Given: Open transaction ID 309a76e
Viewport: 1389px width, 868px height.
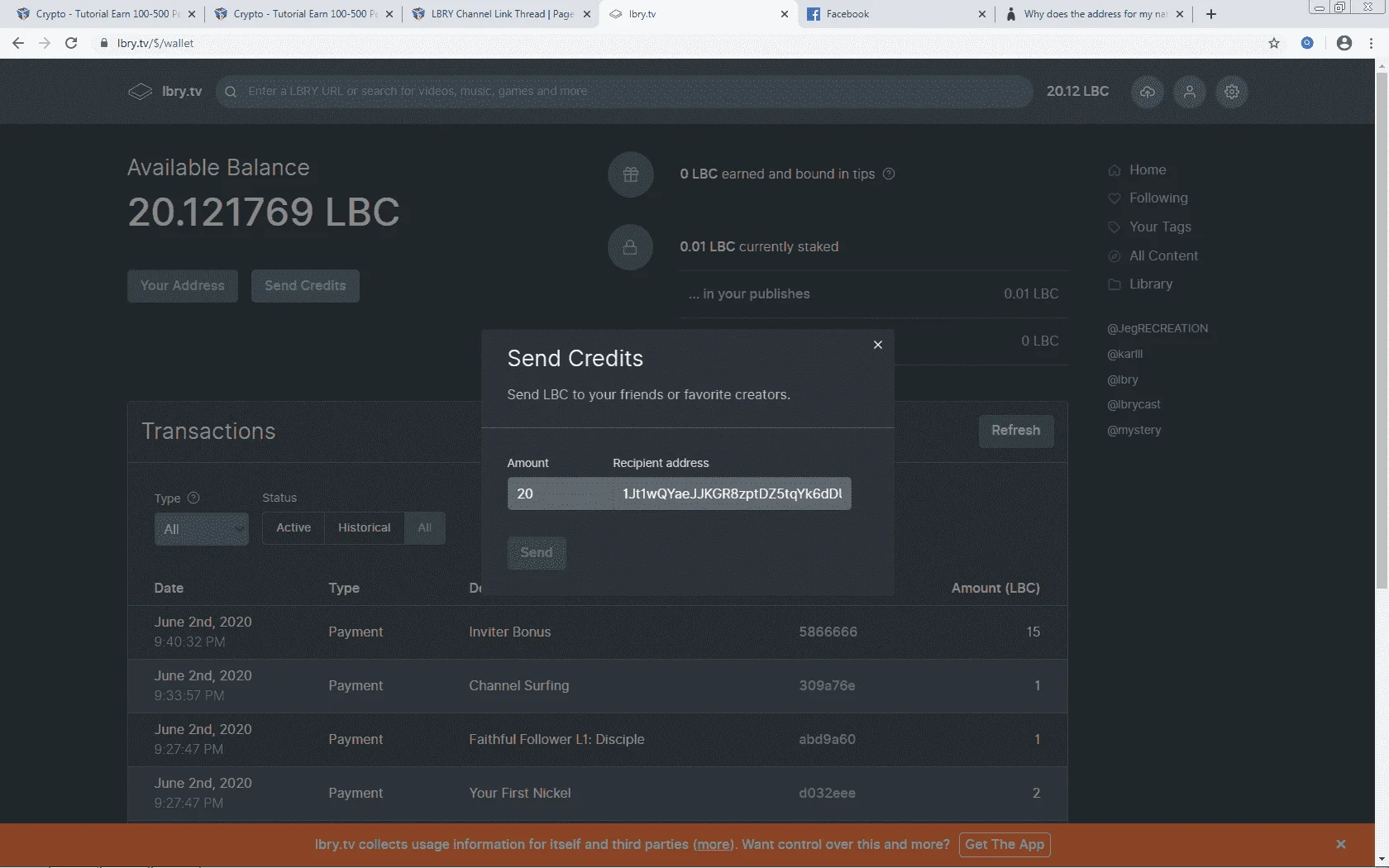Looking at the screenshot, I should tap(827, 685).
